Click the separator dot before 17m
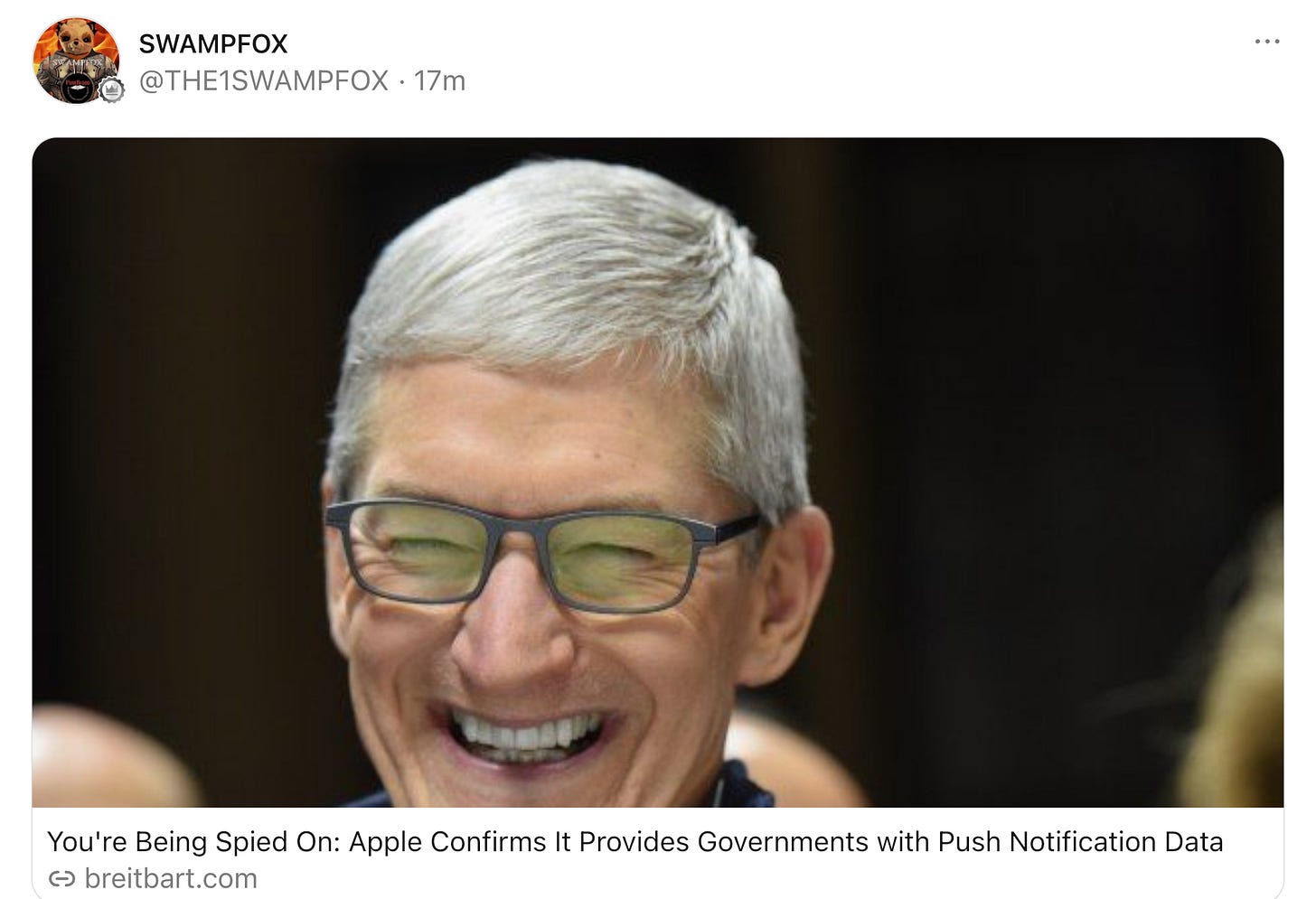Viewport: 1316px width, 899px height. point(401,81)
